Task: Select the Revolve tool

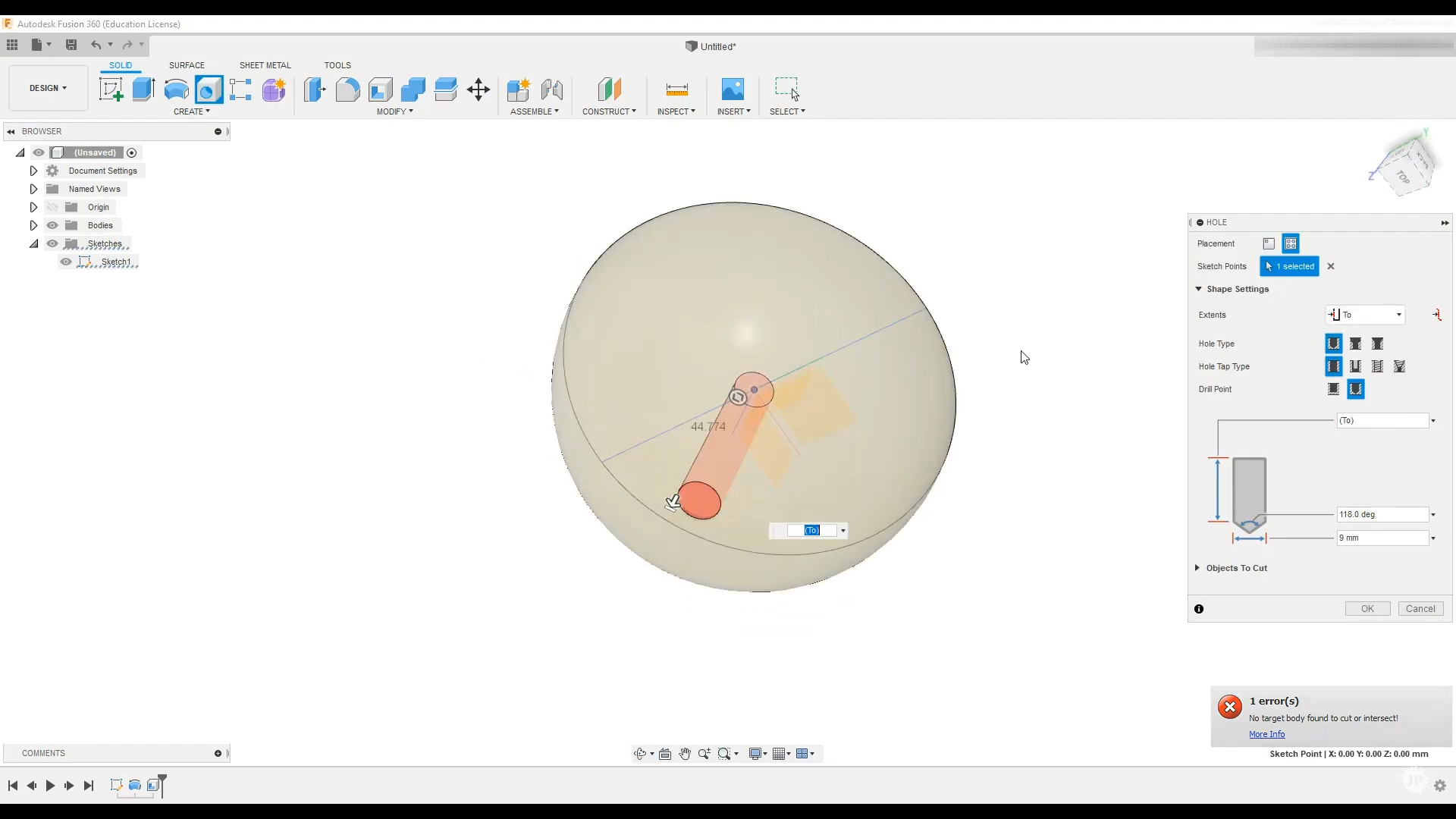Action: (x=177, y=89)
